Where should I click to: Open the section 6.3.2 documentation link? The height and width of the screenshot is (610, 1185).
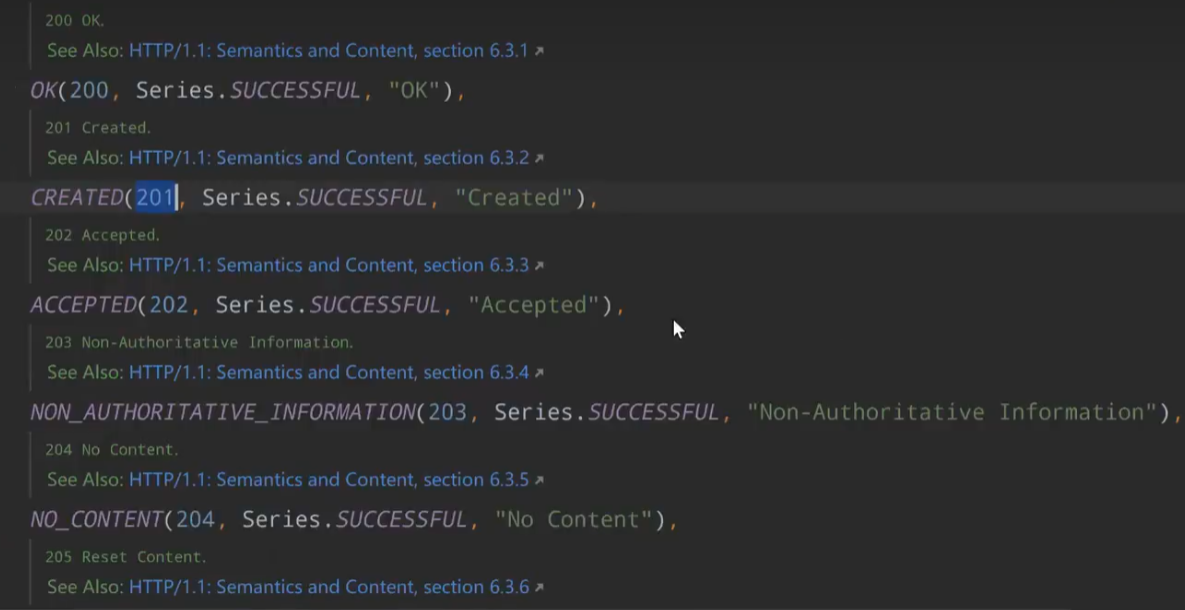pyautogui.click(x=328, y=158)
